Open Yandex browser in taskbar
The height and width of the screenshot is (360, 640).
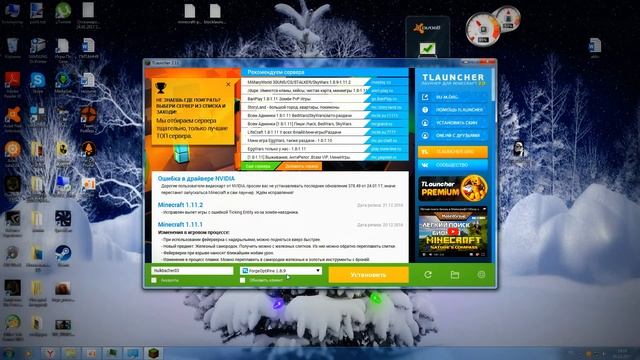(50, 353)
